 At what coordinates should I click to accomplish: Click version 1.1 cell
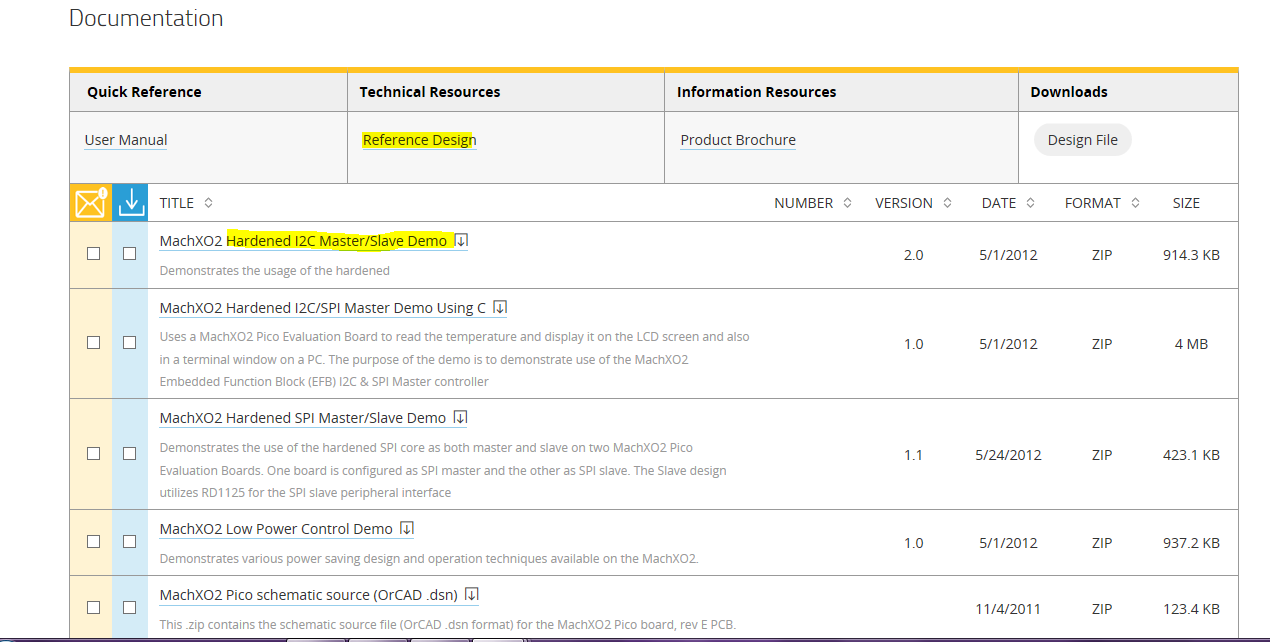[913, 455]
